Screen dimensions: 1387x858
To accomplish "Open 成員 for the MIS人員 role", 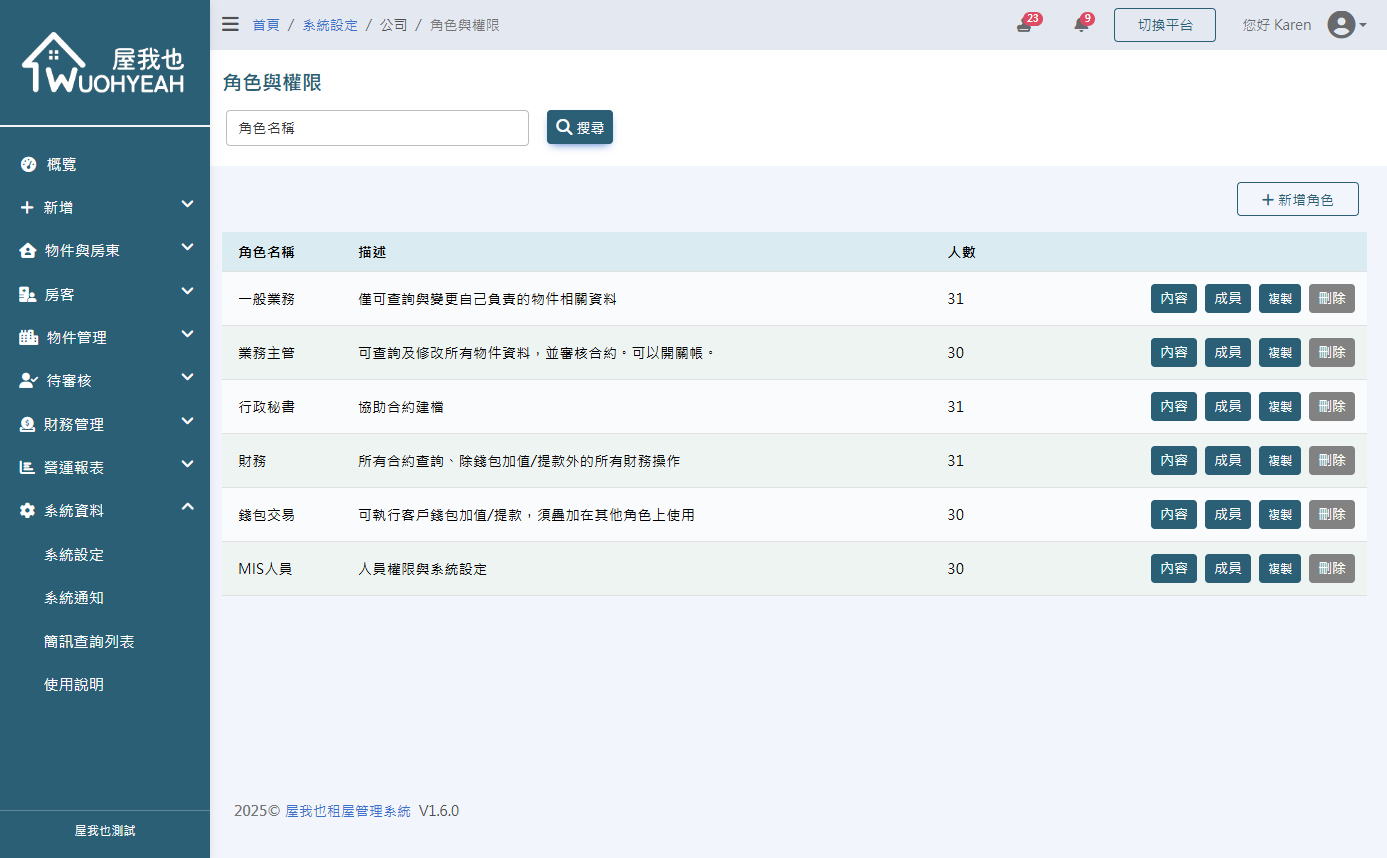I will (x=1227, y=568).
